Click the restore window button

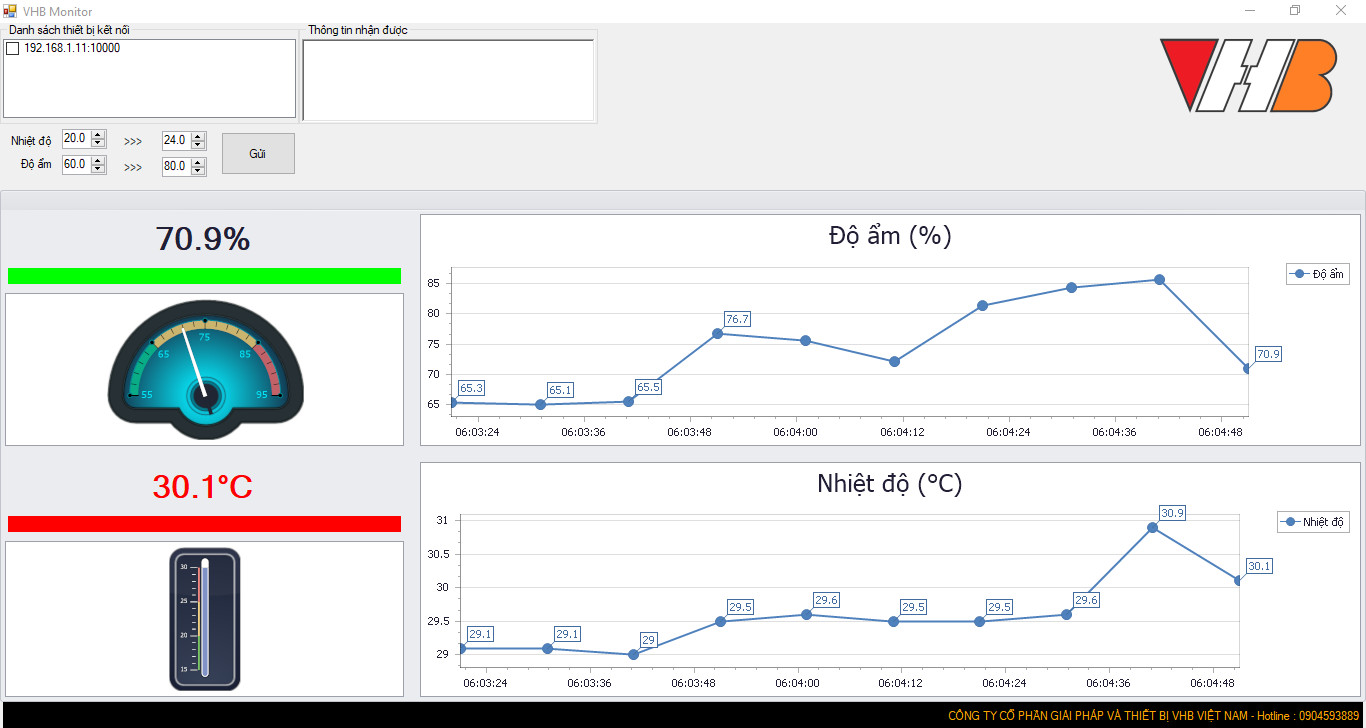(x=1295, y=11)
